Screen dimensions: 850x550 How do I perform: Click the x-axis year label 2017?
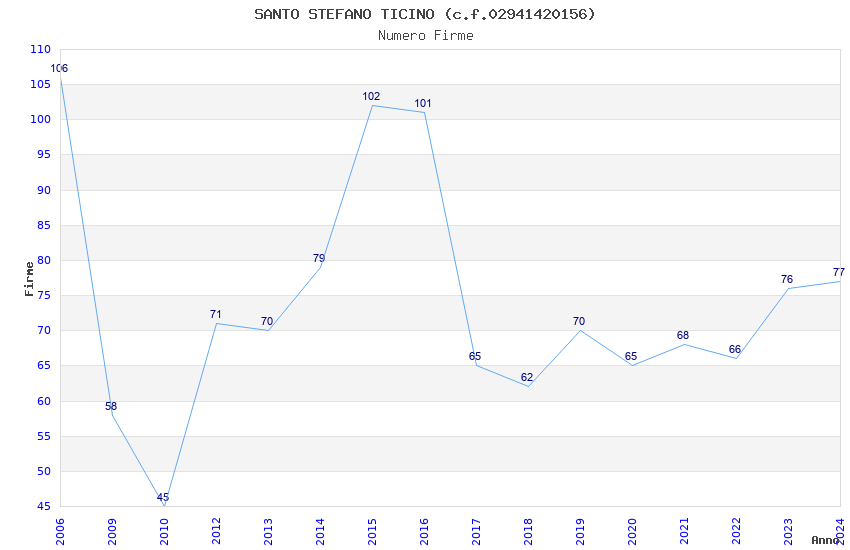[x=476, y=532]
